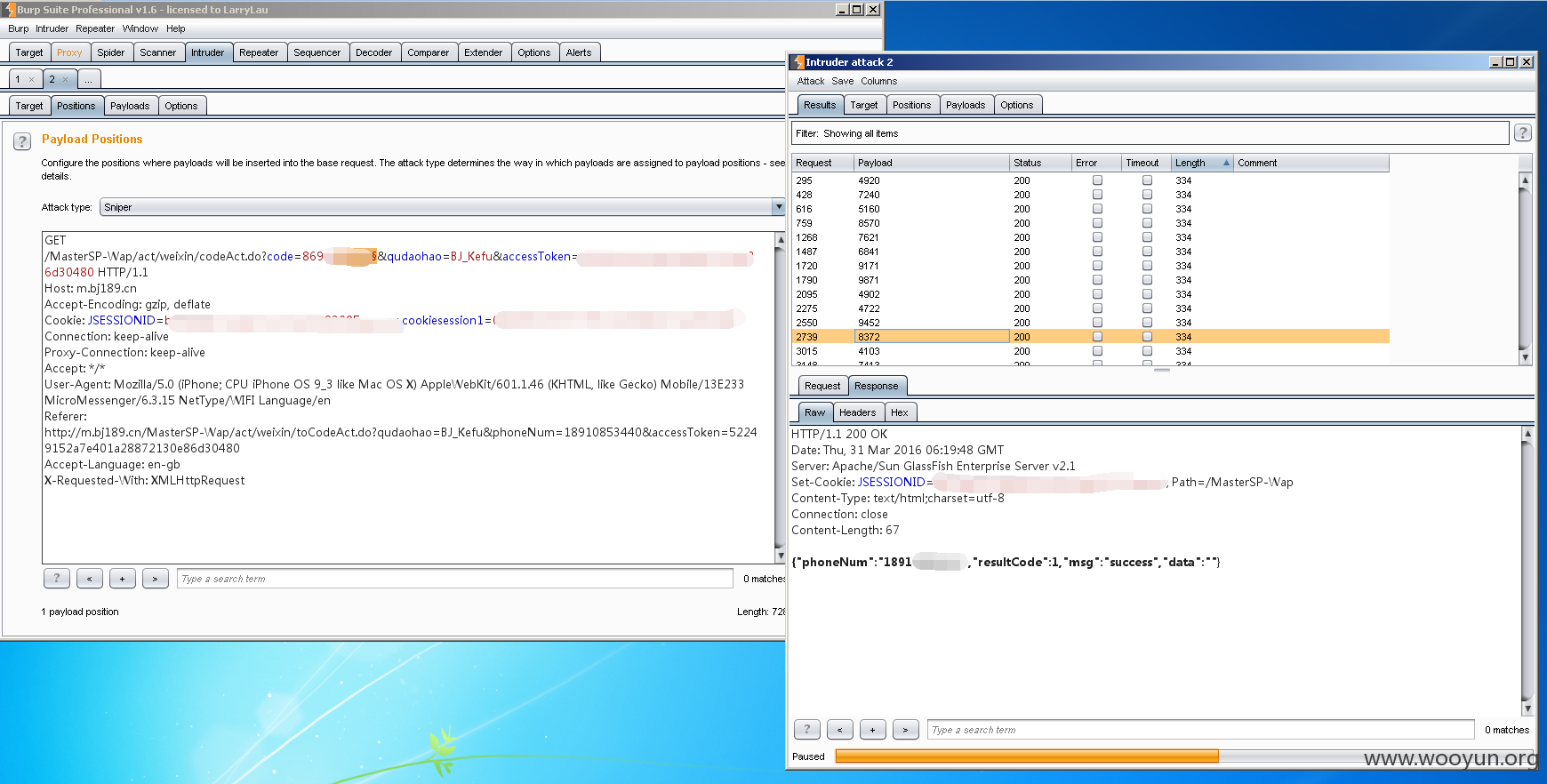This screenshot has width=1547, height=784.
Task: Select result row with payload 4920
Action: pos(1090,180)
